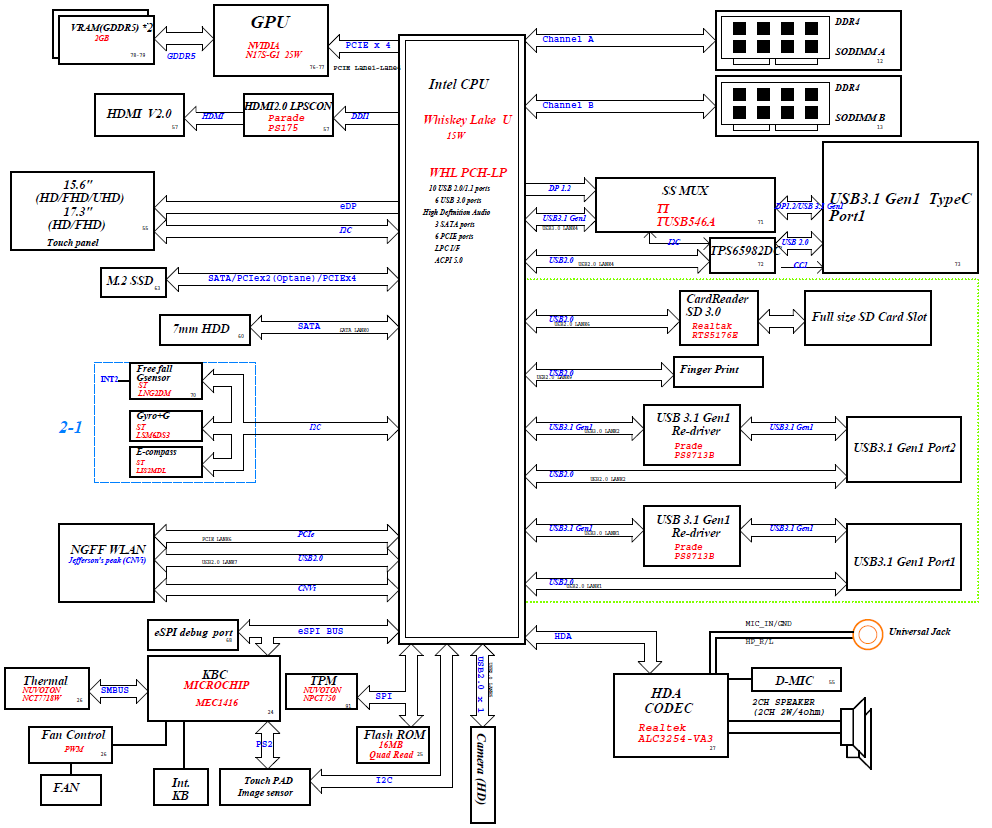Click the M.2 SSD block
Screen dimensions: 992x828
click(133, 282)
